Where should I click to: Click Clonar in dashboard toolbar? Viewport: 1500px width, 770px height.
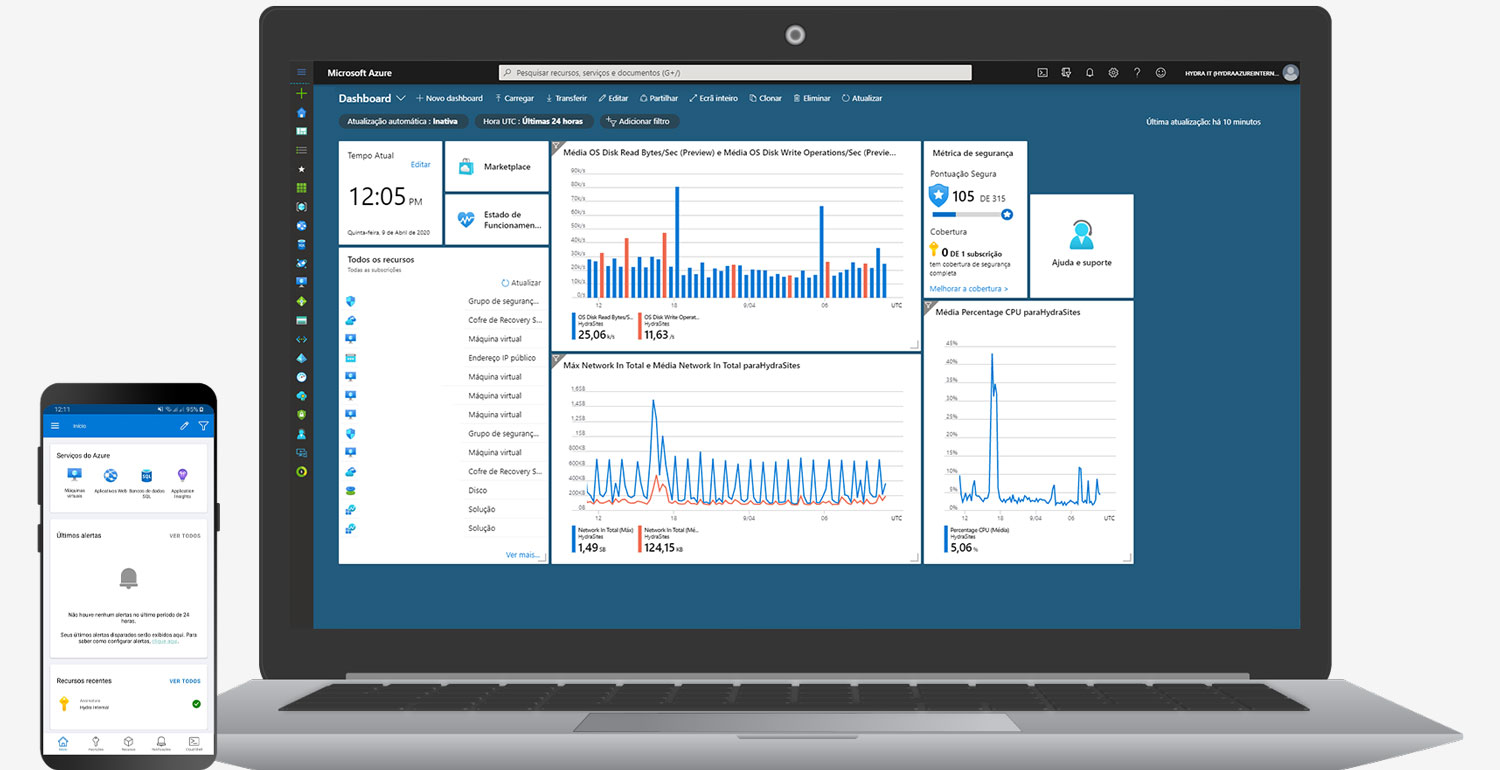tap(766, 98)
